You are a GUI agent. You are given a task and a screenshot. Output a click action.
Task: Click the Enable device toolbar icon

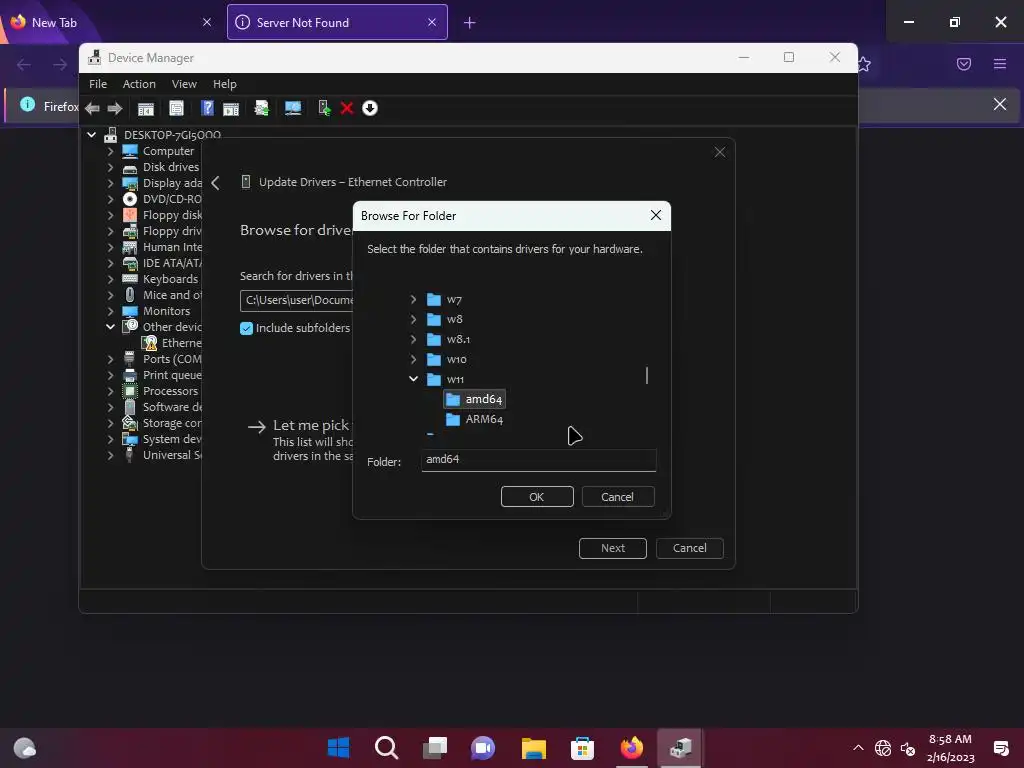pyautogui.click(x=324, y=108)
